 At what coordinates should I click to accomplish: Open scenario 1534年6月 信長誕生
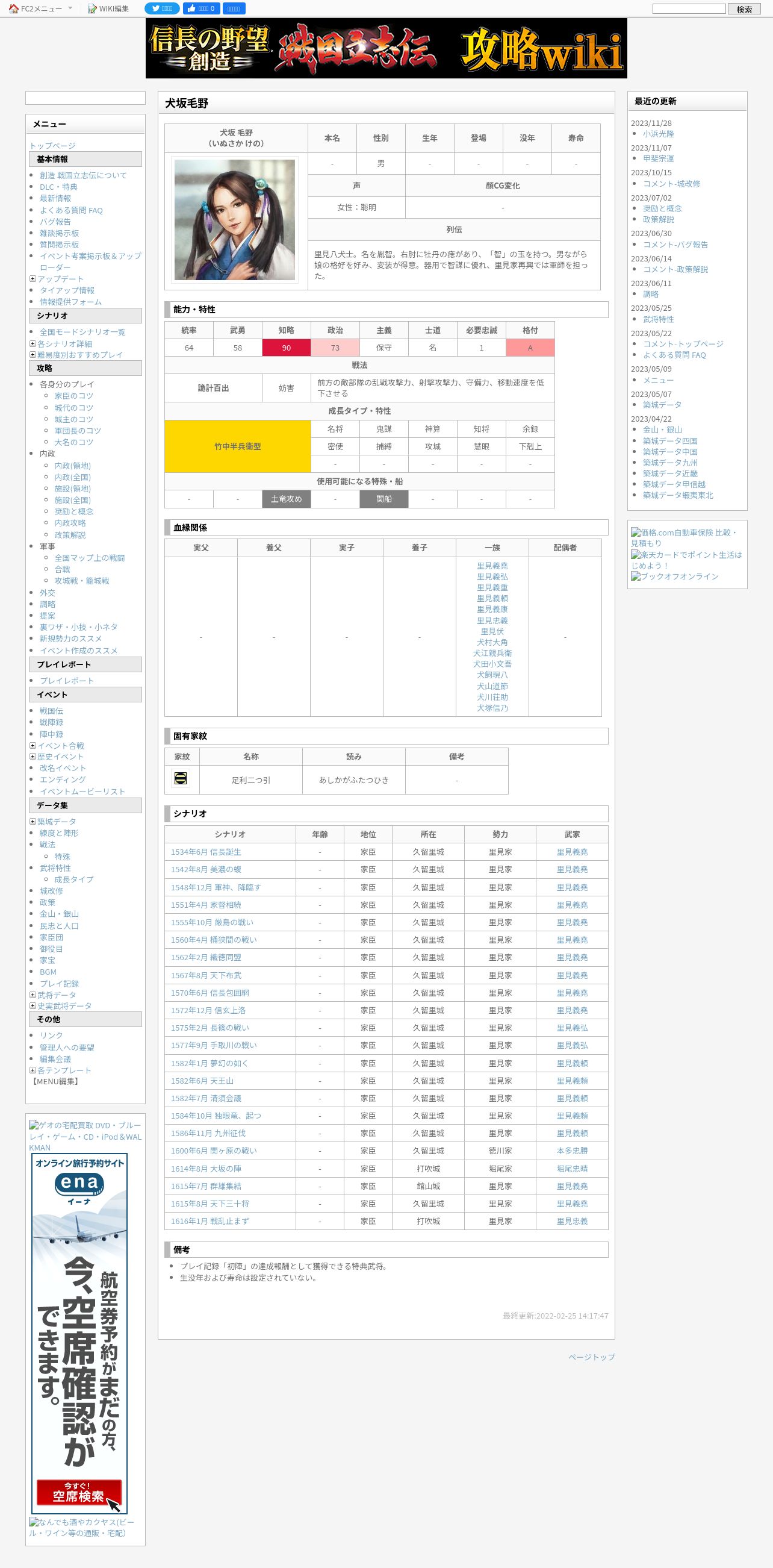[x=205, y=852]
